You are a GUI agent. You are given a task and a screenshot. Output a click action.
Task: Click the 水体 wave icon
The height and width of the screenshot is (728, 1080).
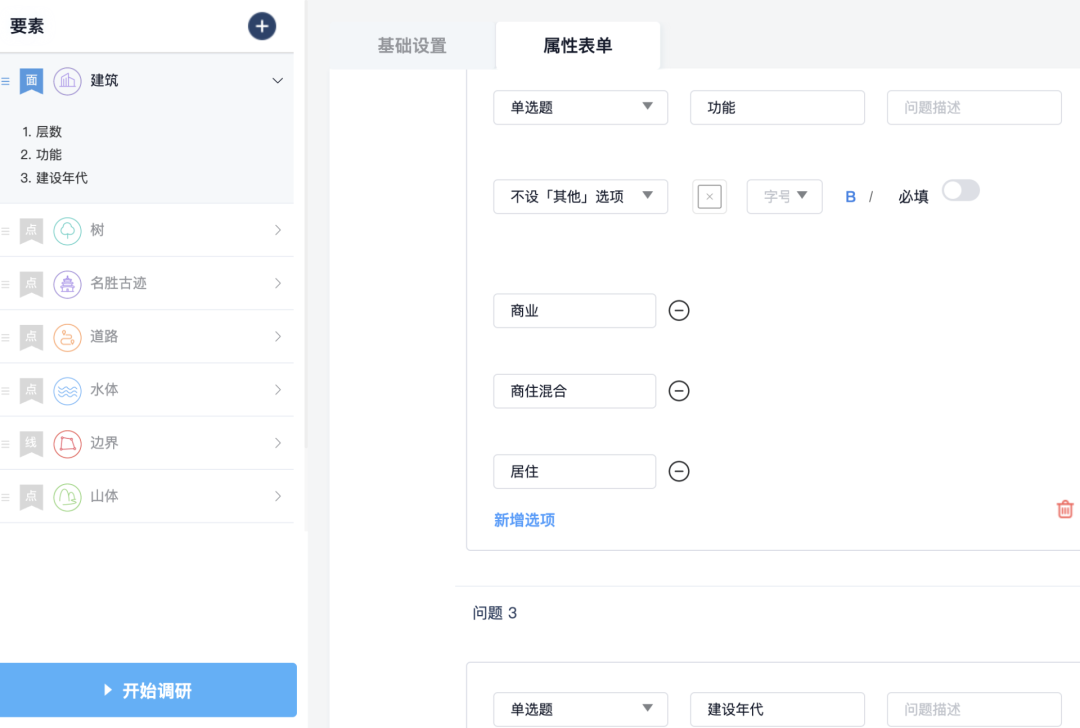click(68, 391)
